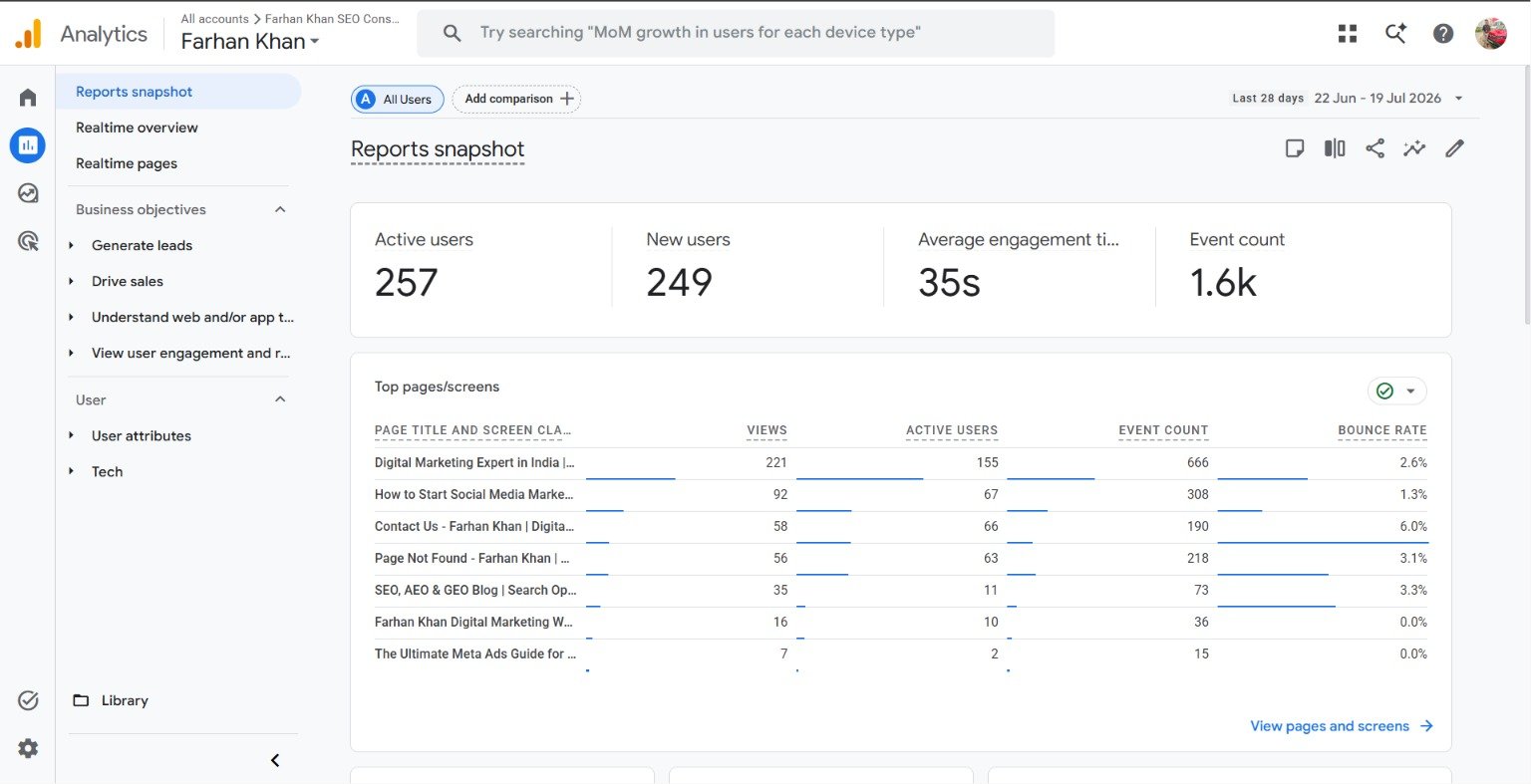Expand View user engagement and retention
This screenshot has width=1531, height=784.
pyautogui.click(x=71, y=353)
